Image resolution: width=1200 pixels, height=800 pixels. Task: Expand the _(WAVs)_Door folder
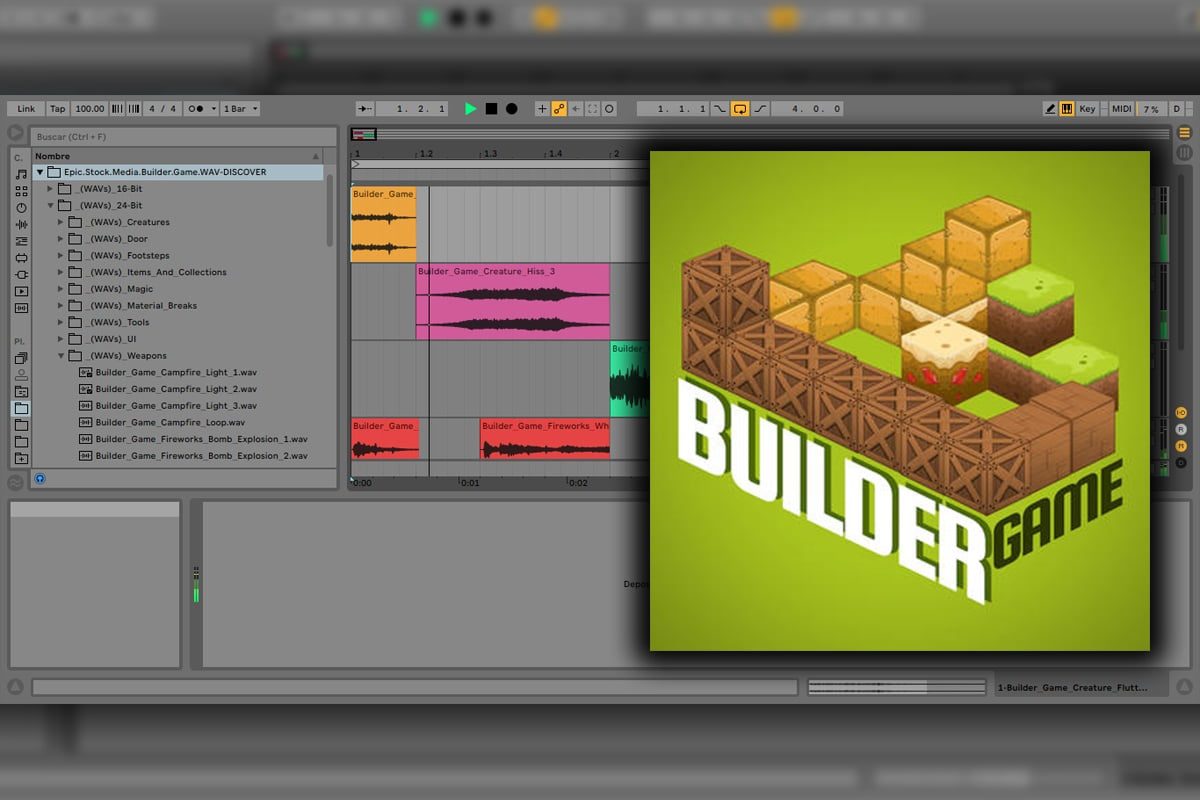coord(60,239)
